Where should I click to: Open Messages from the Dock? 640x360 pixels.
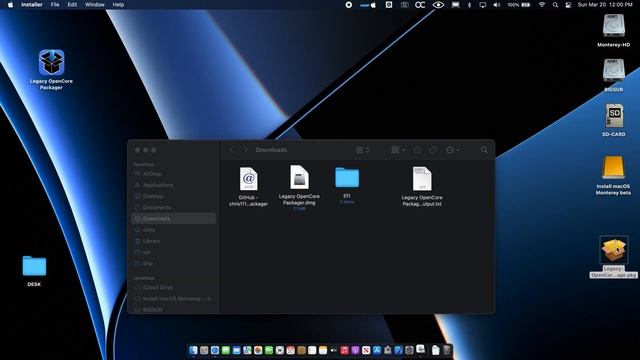coord(226,350)
